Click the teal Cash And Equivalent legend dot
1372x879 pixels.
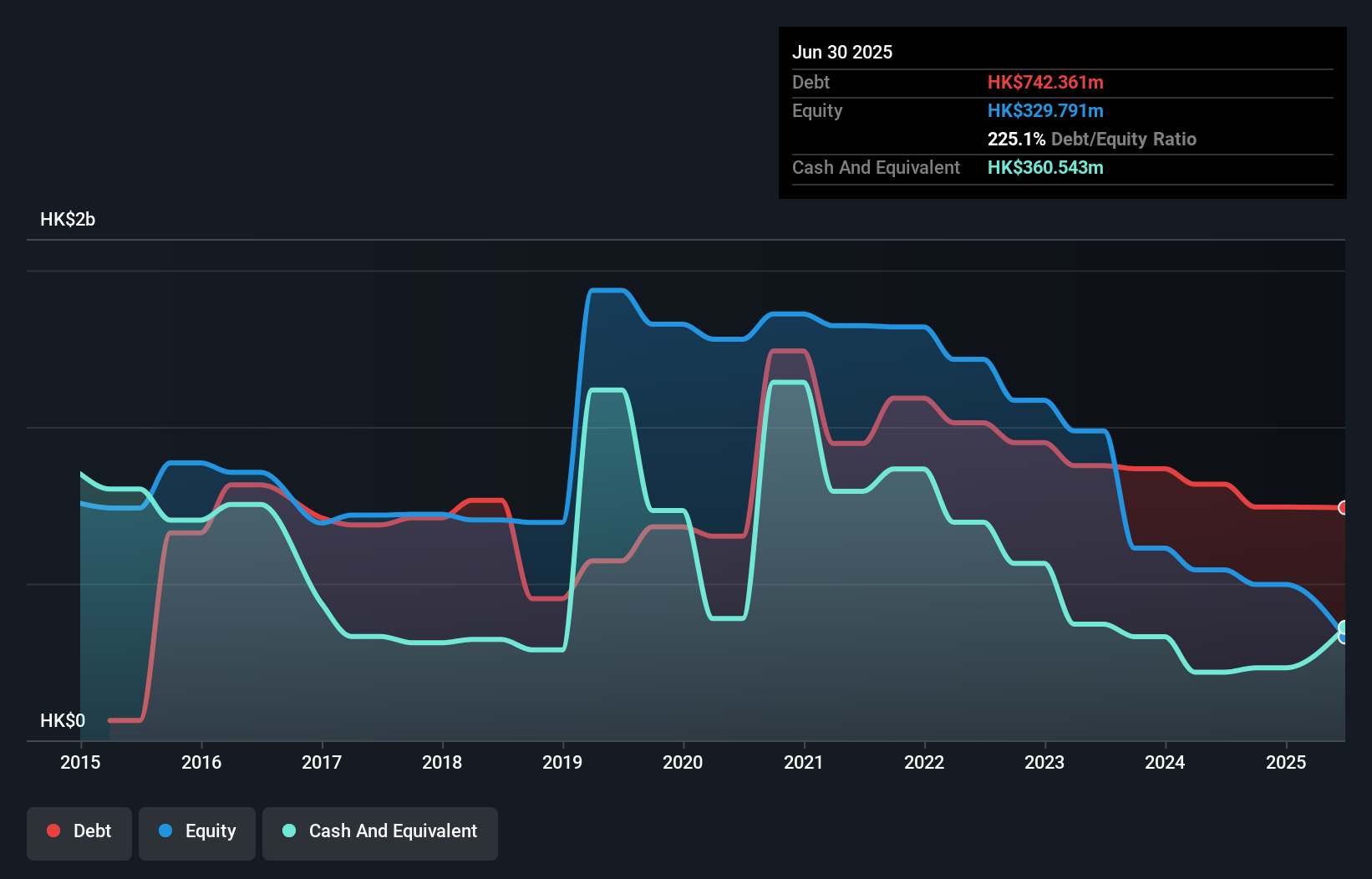coord(288,831)
